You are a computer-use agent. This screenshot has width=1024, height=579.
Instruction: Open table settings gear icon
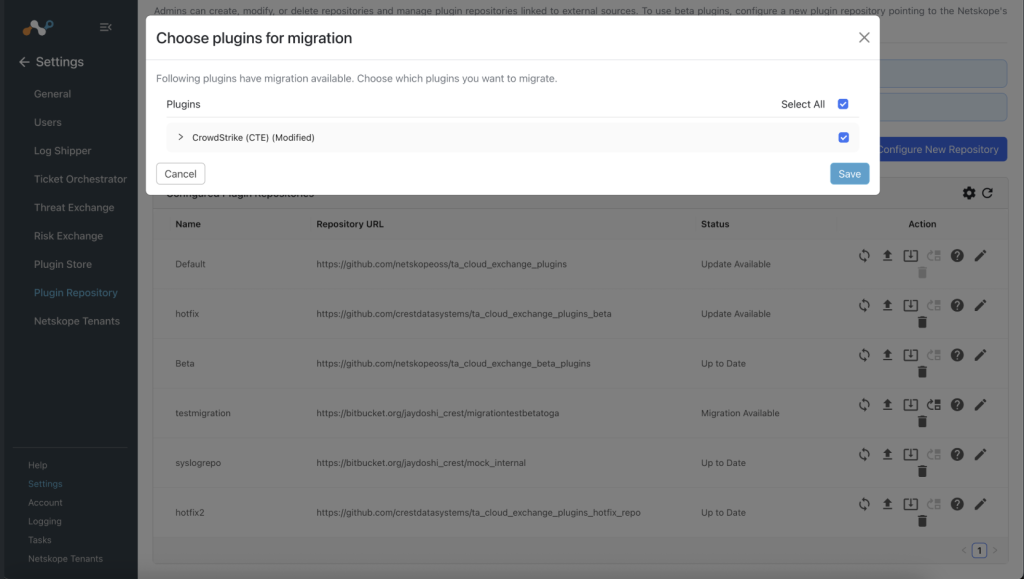(969, 193)
